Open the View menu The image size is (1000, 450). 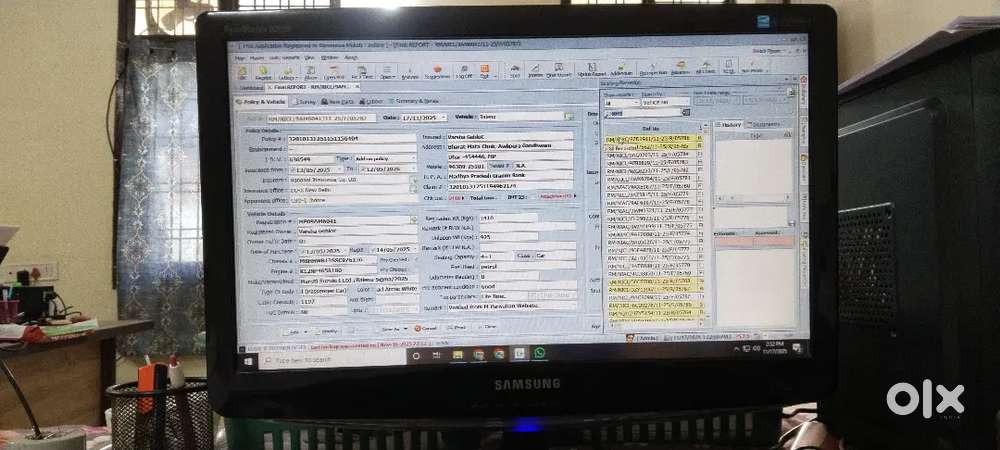309,58
